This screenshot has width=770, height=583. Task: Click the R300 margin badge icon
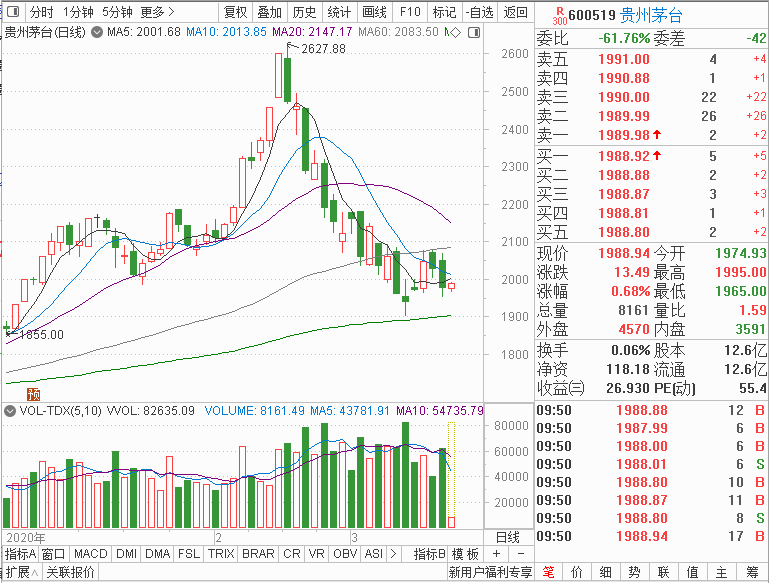(x=559, y=16)
